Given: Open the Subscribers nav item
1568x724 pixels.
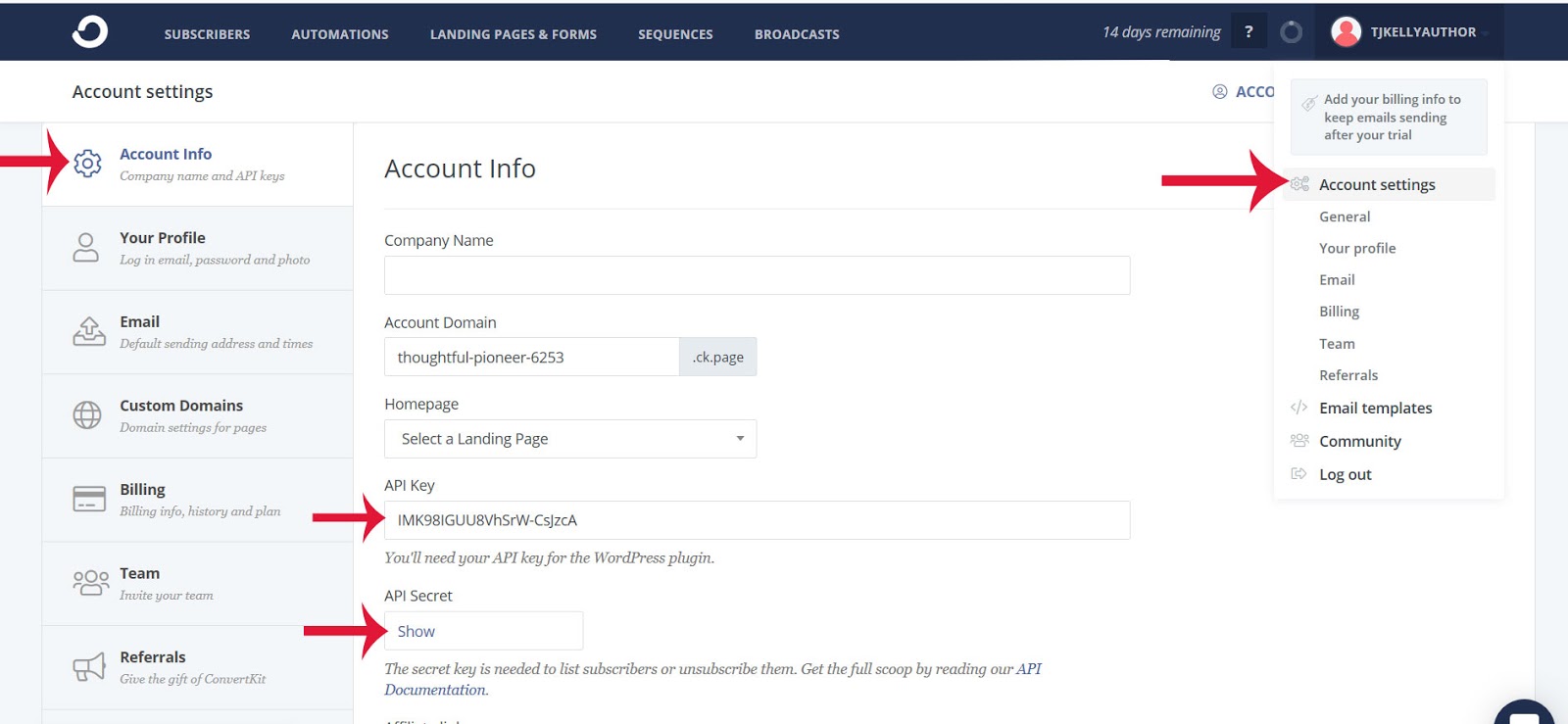Looking at the screenshot, I should (207, 34).
